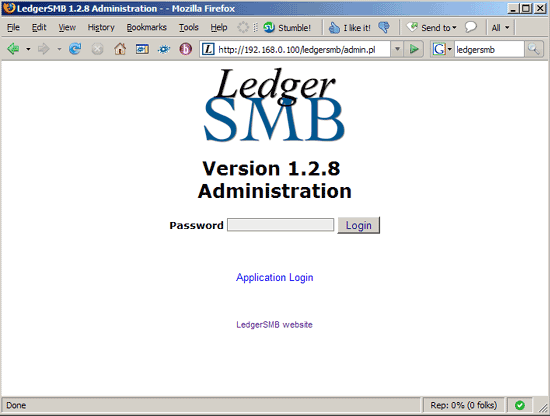Click the green Back arrow button
The width and height of the screenshot is (550, 416).
click(x=13, y=49)
